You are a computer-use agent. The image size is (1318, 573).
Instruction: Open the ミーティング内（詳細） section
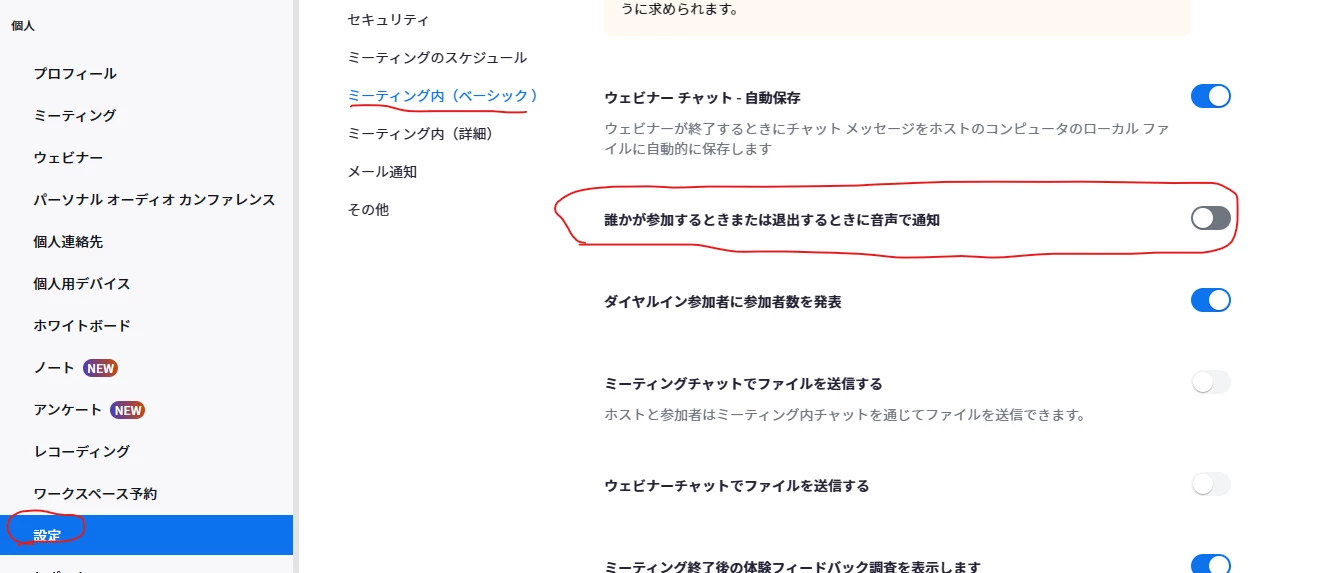point(421,134)
